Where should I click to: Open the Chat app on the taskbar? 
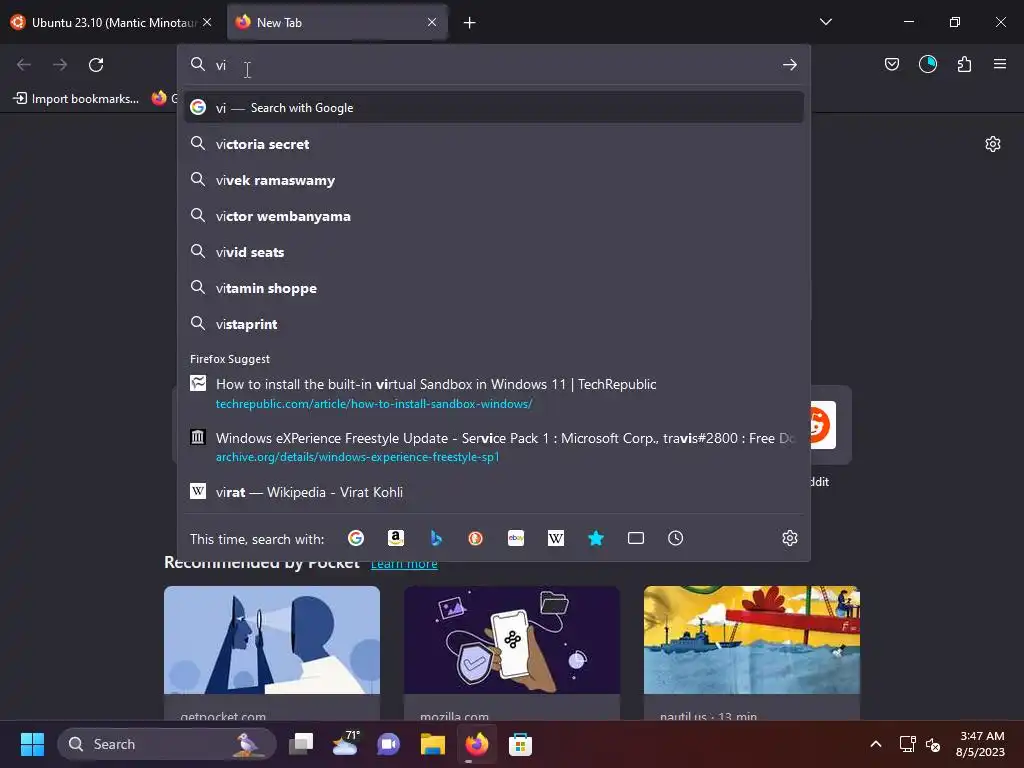389,744
